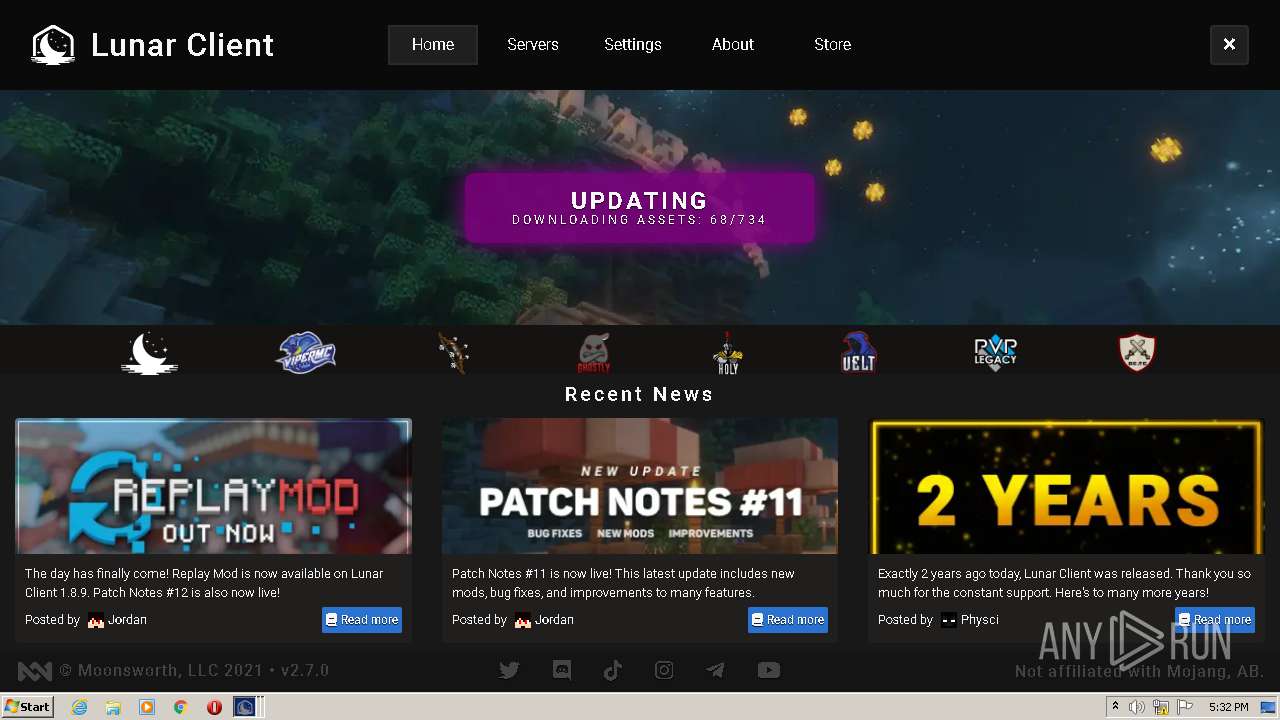Click the Lunar Client moon logo in header
Viewport: 1280px width, 720px height.
53,45
